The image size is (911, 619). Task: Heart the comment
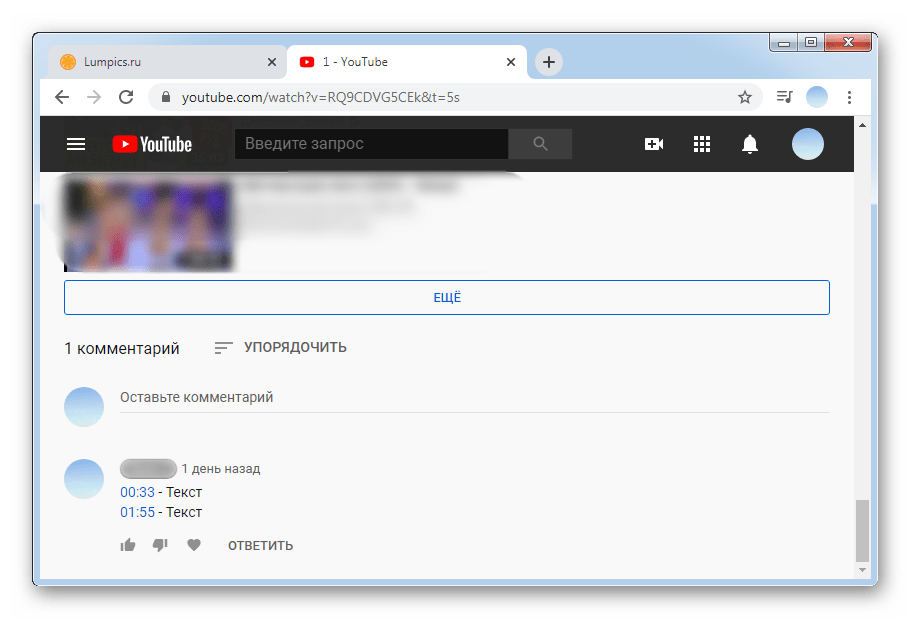click(194, 545)
